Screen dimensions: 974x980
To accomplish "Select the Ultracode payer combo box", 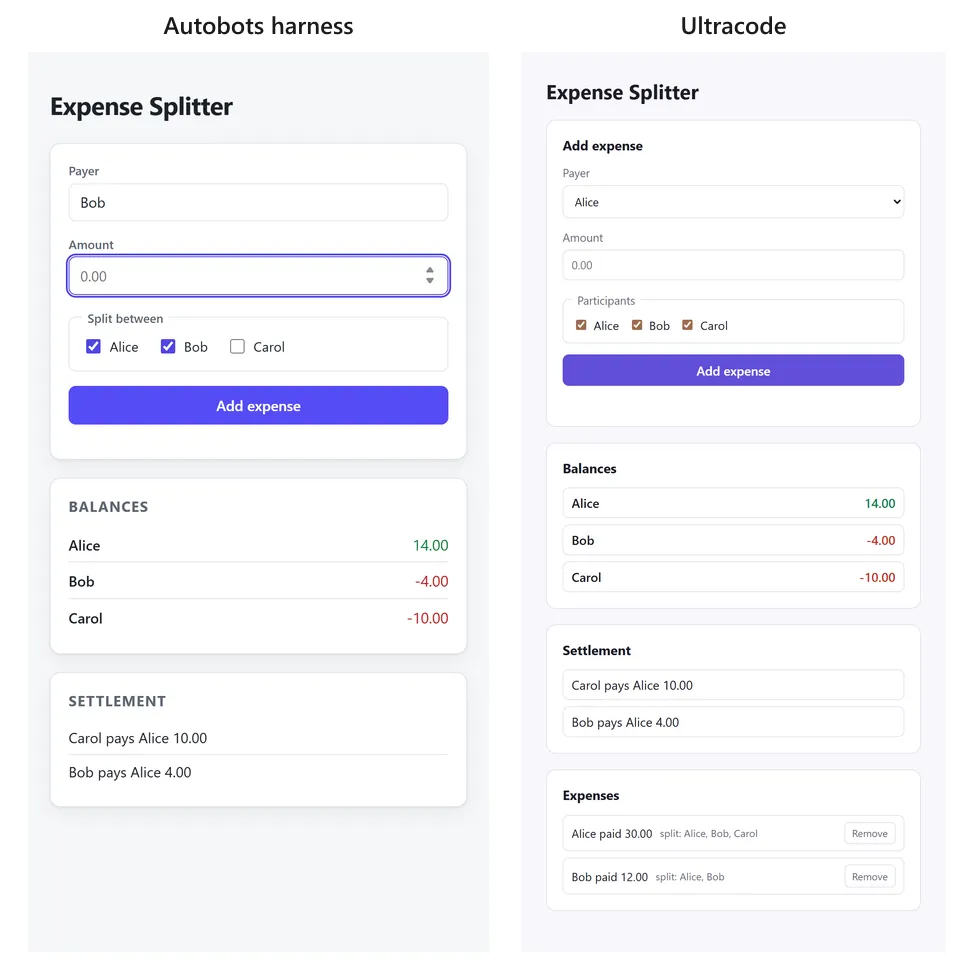I will [x=733, y=202].
